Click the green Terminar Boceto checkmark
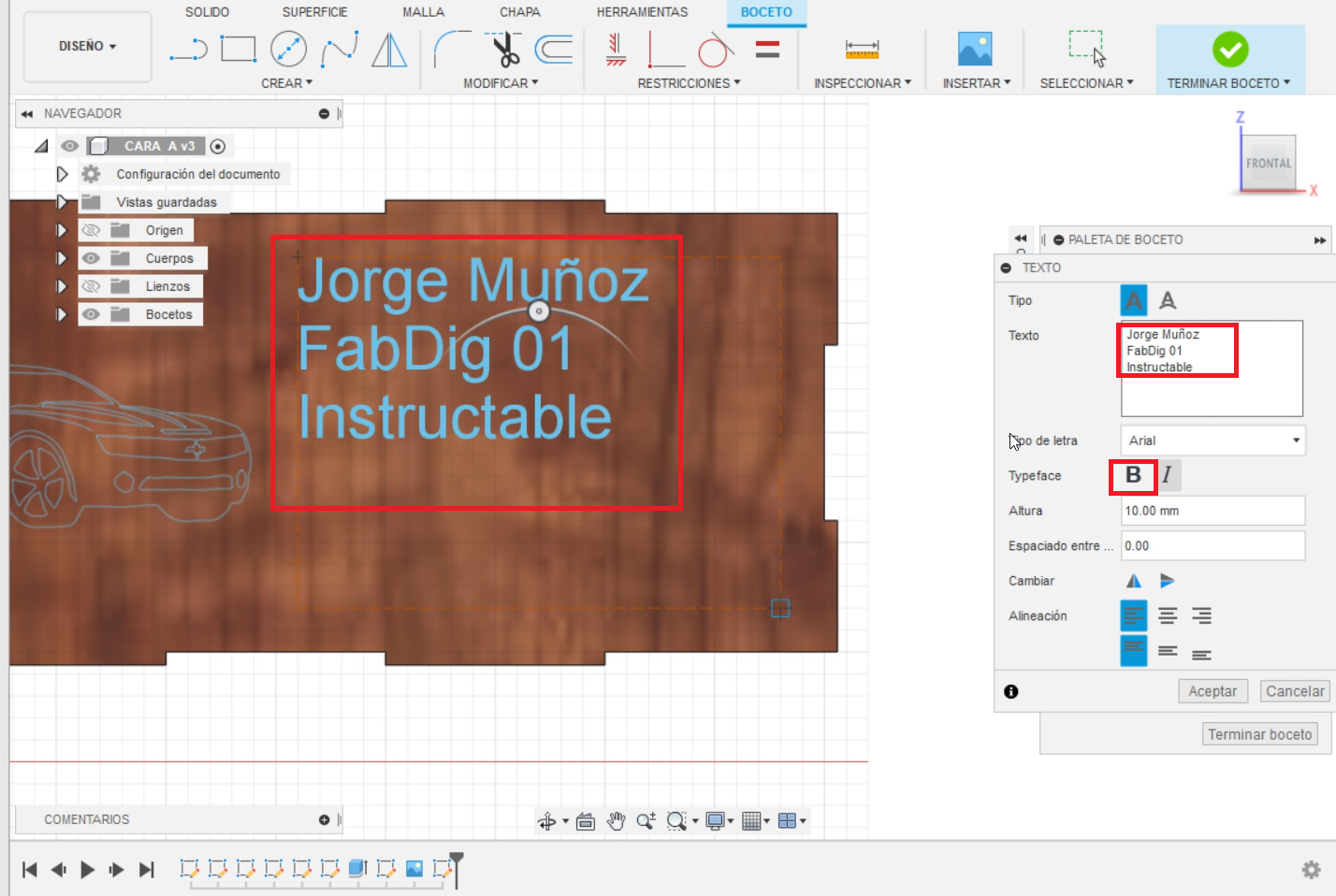Viewport: 1336px width, 896px height. pyautogui.click(x=1230, y=50)
